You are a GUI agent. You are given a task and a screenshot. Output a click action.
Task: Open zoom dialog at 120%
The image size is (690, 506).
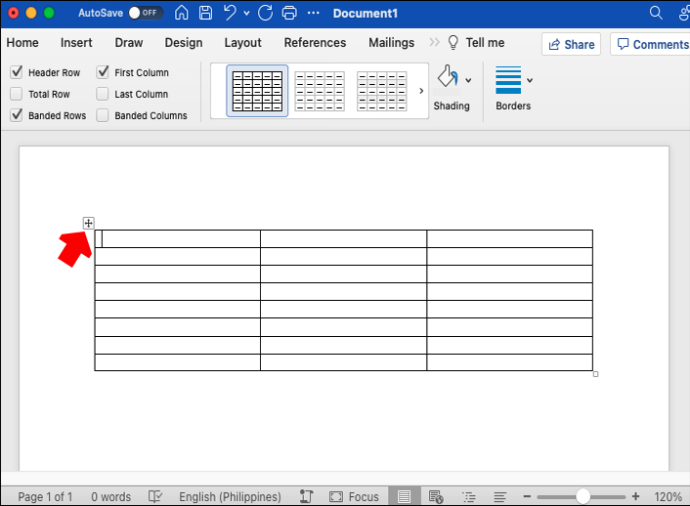click(668, 497)
